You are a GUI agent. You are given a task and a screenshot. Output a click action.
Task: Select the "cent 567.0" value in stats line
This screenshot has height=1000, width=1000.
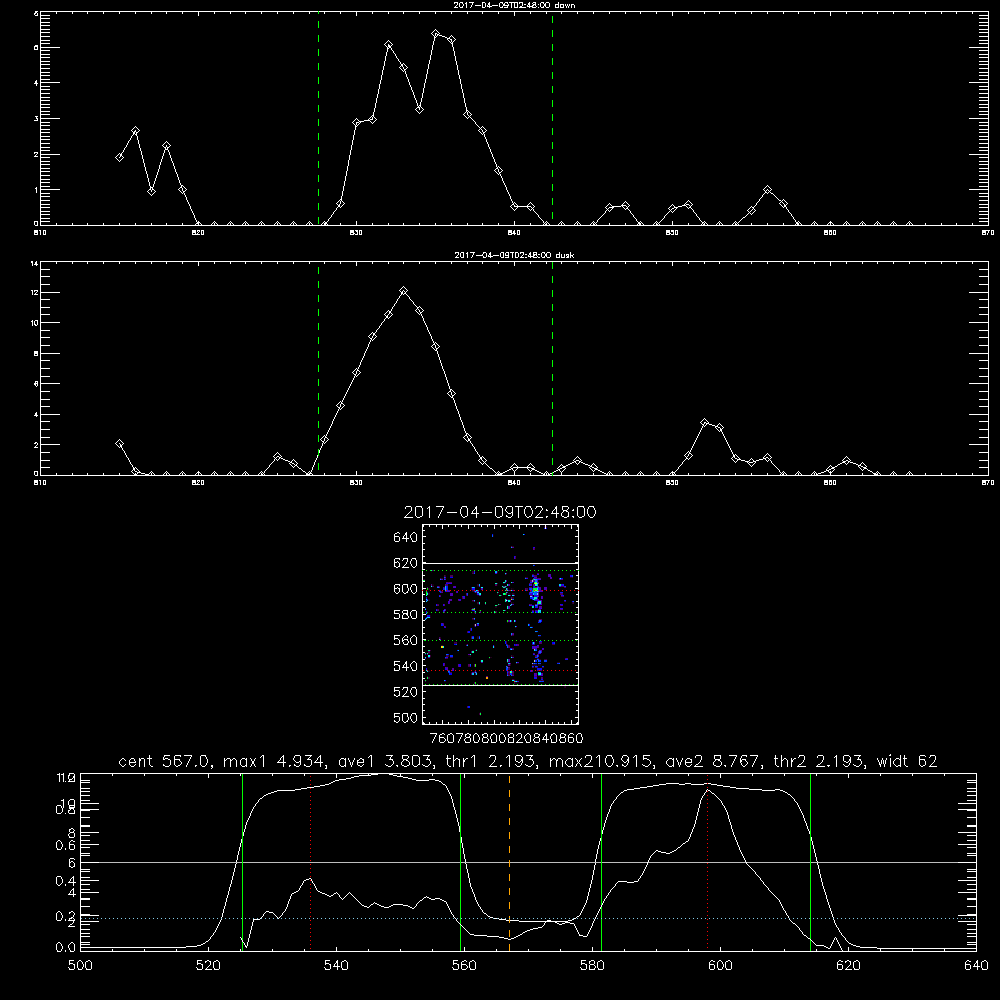pyautogui.click(x=165, y=761)
